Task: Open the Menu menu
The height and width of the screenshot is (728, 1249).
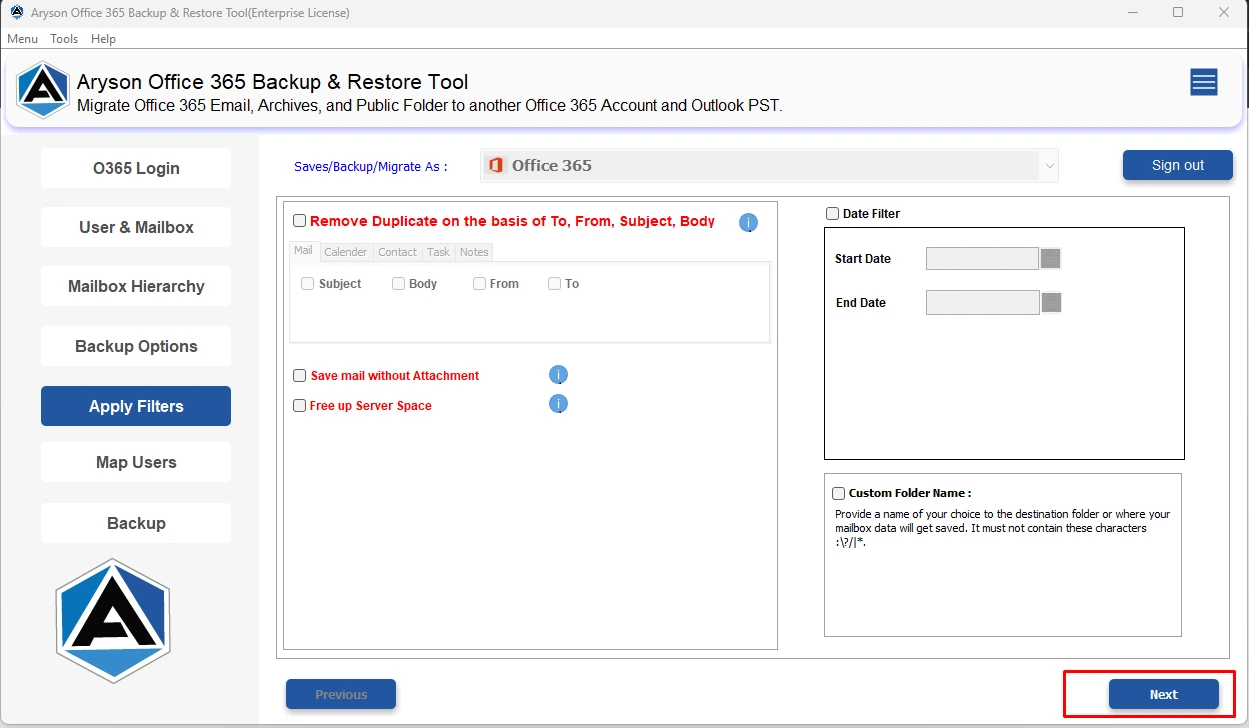Action: (22, 39)
